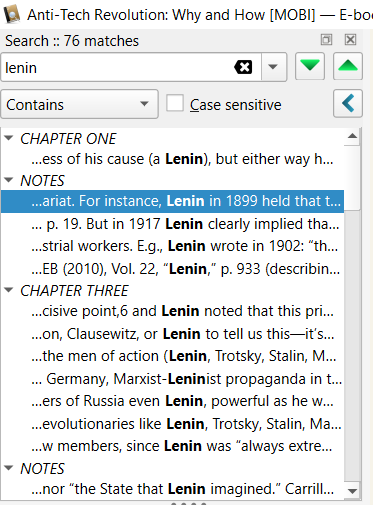The height and width of the screenshot is (505, 373).
Task: Toggle the Case sensitive checkbox
Action: coord(175,103)
